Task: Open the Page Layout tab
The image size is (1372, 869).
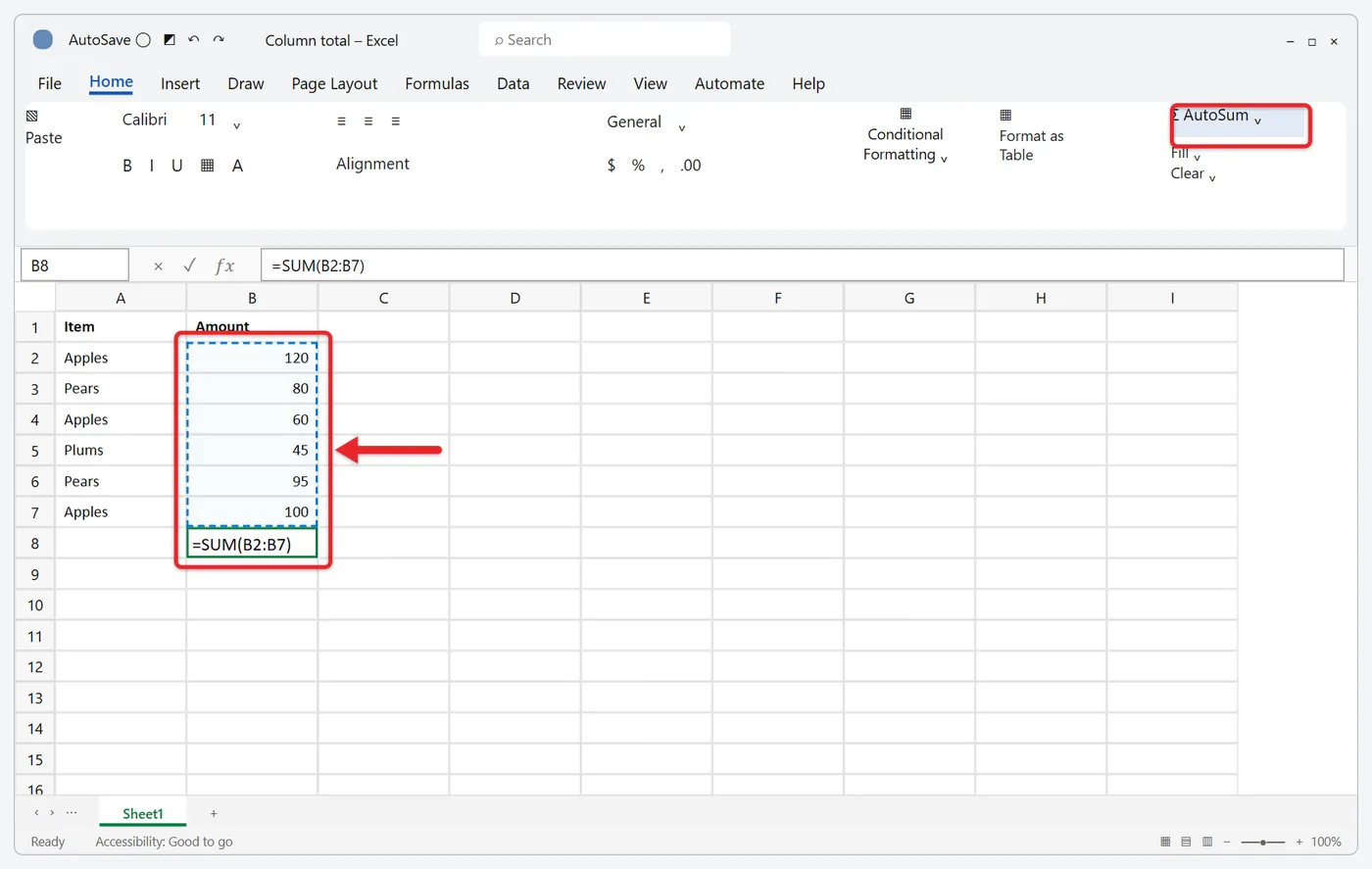Action: (x=334, y=84)
